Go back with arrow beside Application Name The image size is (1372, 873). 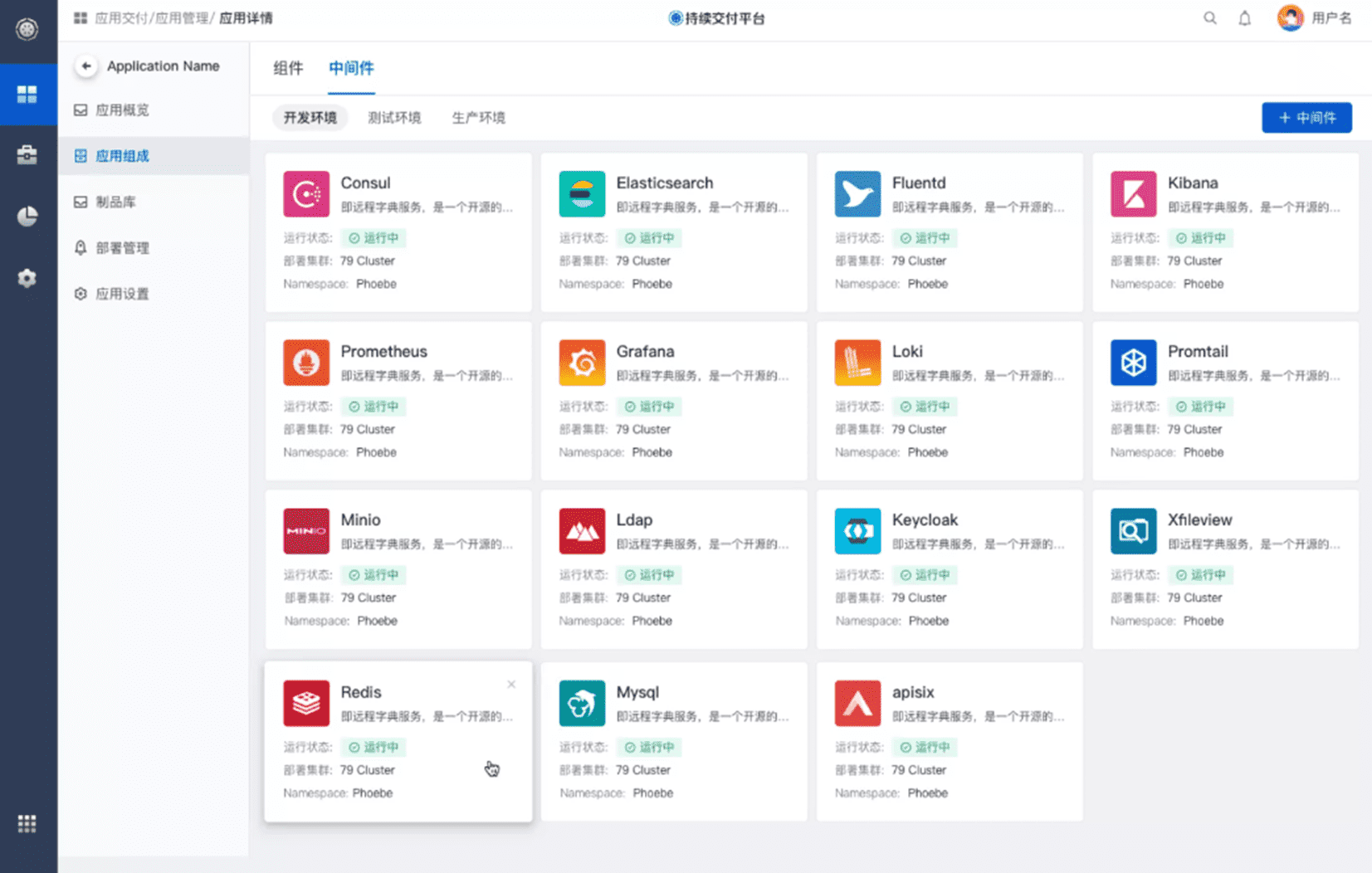tap(86, 66)
